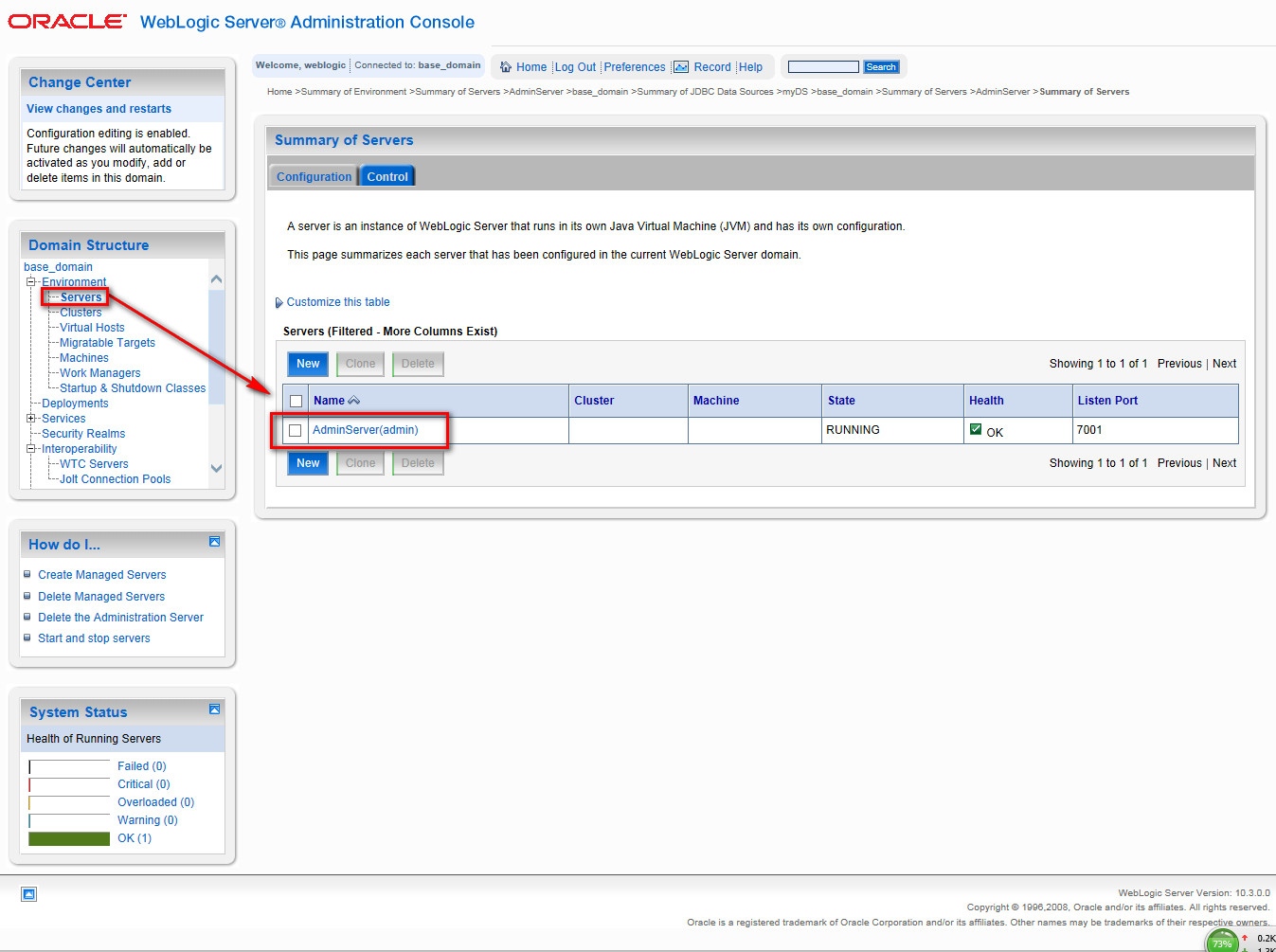Image resolution: width=1276 pixels, height=952 pixels.
Task: Click the footer panel icon at bottom left
Action: coord(29,894)
